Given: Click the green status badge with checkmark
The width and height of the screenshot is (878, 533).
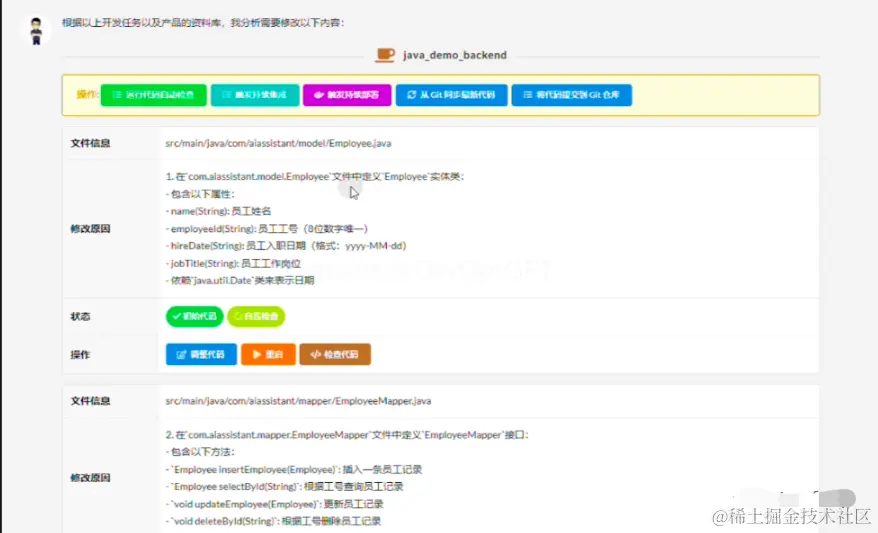Looking at the screenshot, I should point(194,316).
